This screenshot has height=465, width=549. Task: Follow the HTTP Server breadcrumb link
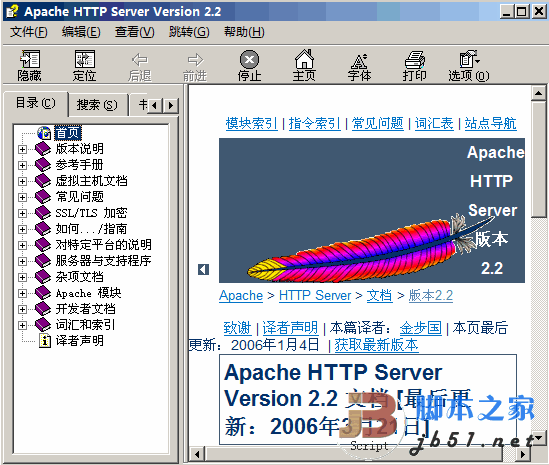(x=315, y=296)
